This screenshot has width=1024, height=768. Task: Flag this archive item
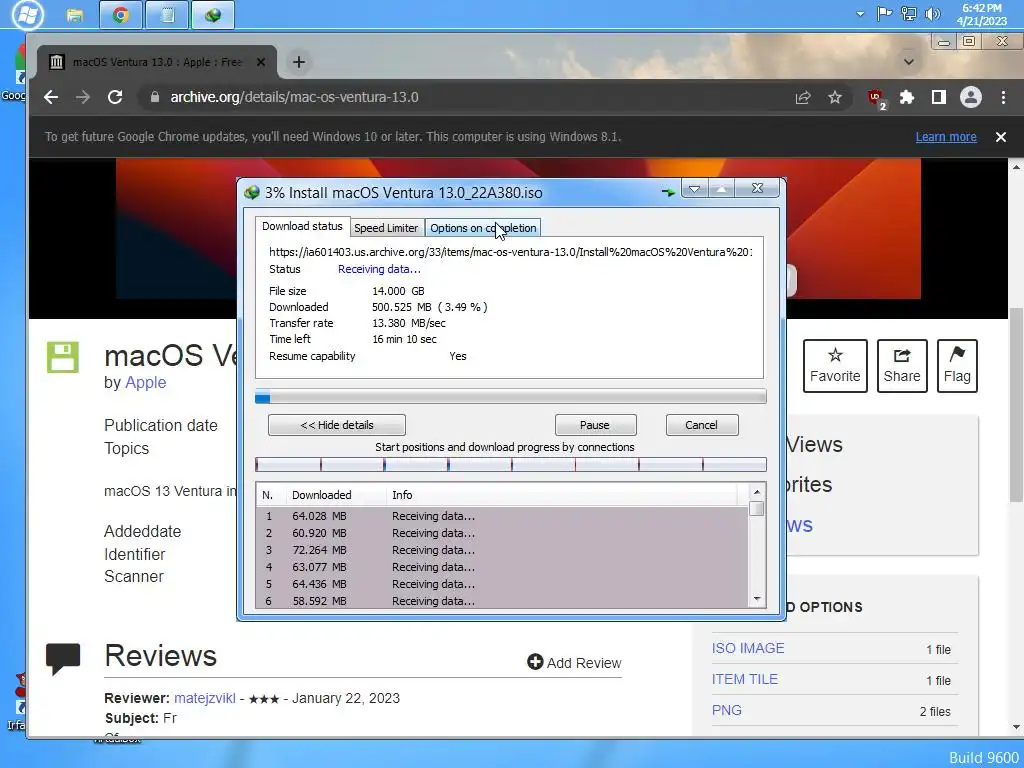tap(957, 366)
